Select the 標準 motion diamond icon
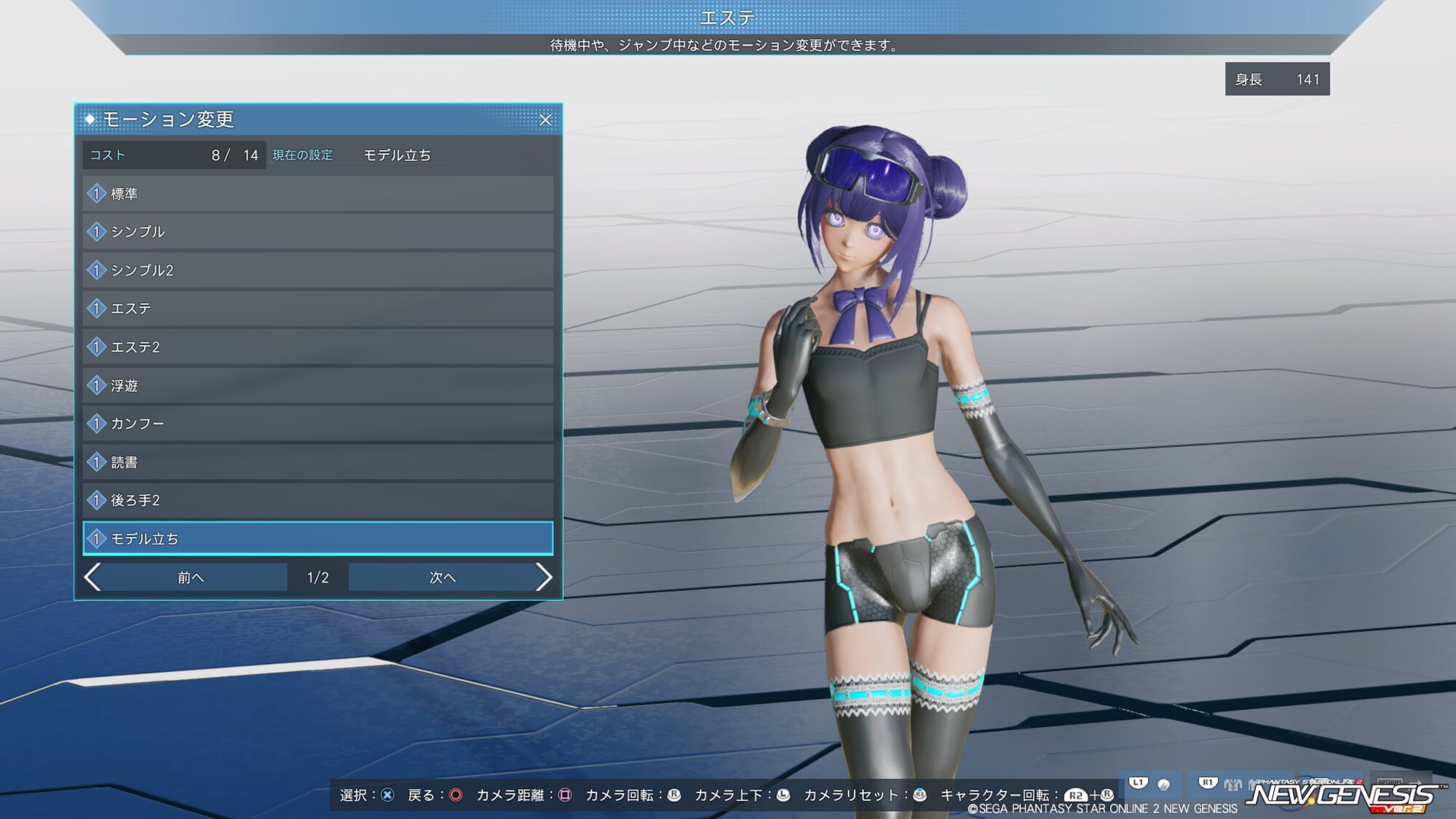This screenshot has width=1456, height=819. [x=96, y=194]
